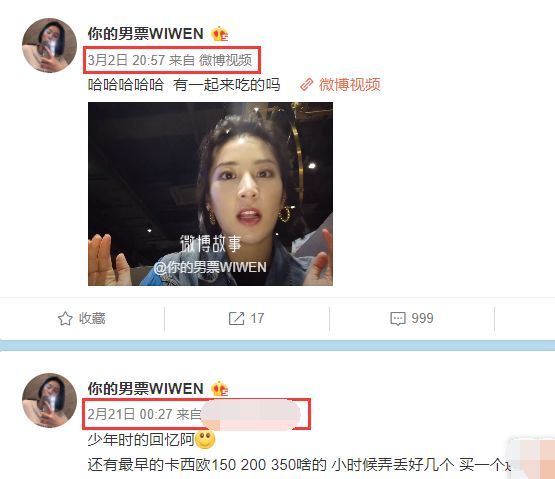Click the crown badge in second post
Image resolution: width=555 pixels, height=479 pixels.
point(219,389)
